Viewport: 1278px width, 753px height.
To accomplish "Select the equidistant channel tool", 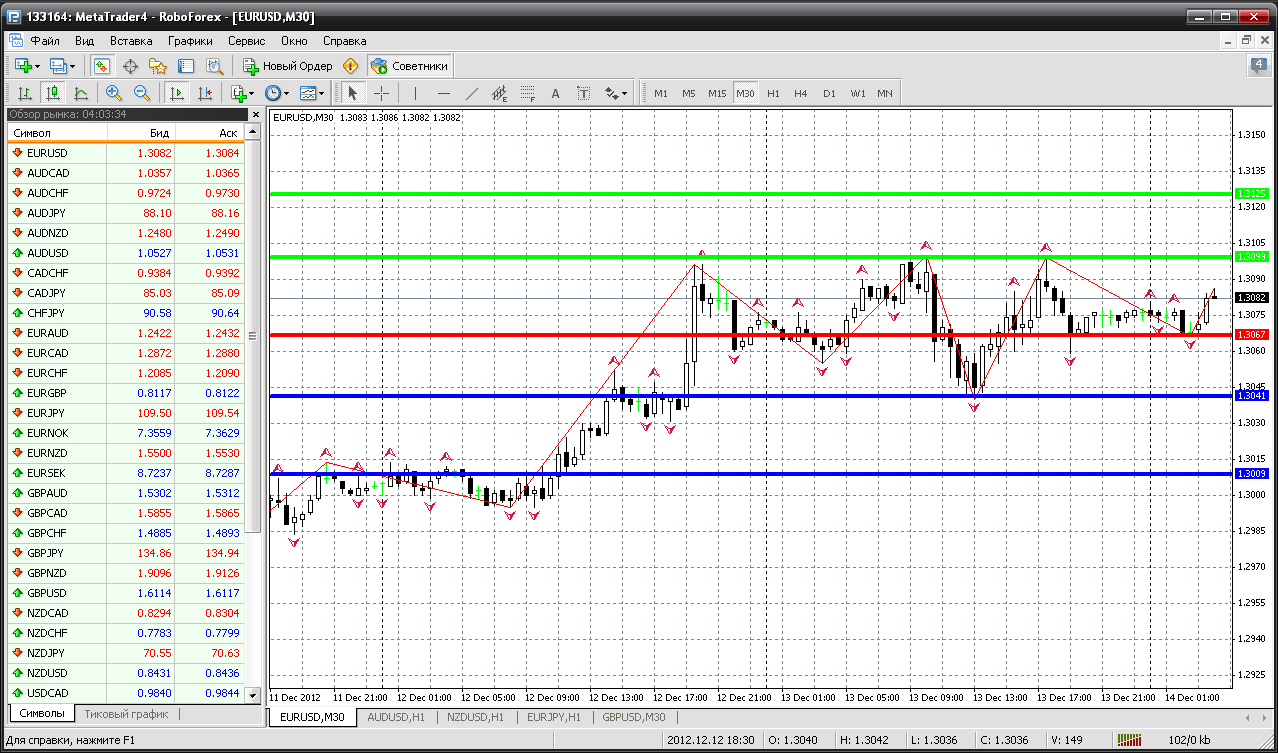I will tap(500, 93).
